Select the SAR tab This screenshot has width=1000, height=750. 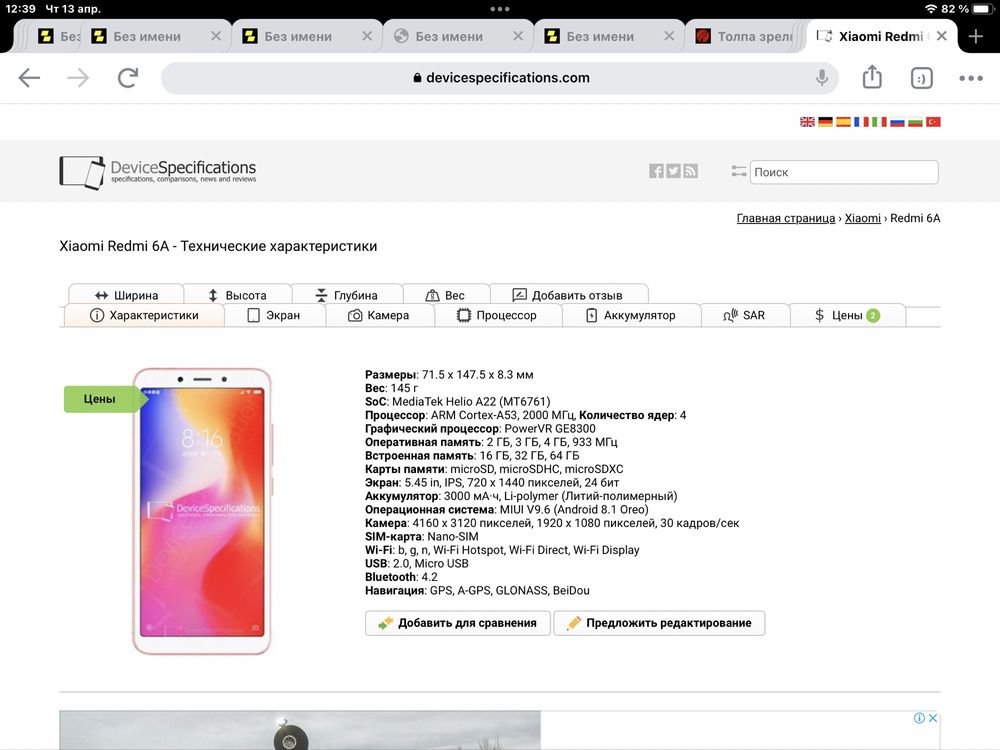pyautogui.click(x=745, y=315)
